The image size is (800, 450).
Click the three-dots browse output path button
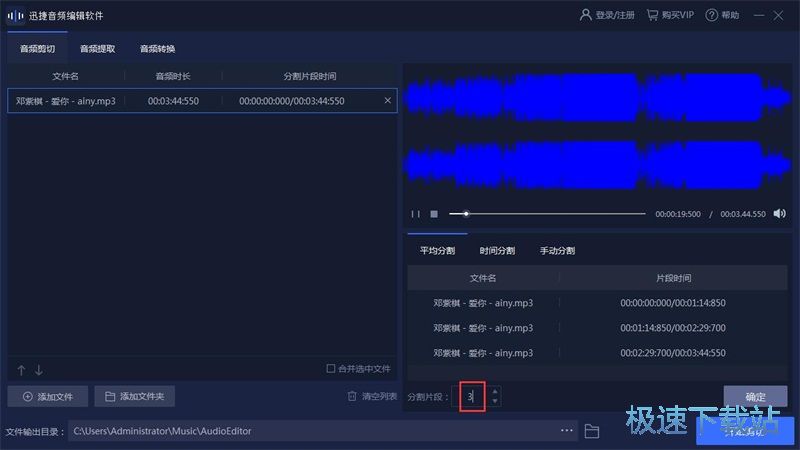[567, 431]
